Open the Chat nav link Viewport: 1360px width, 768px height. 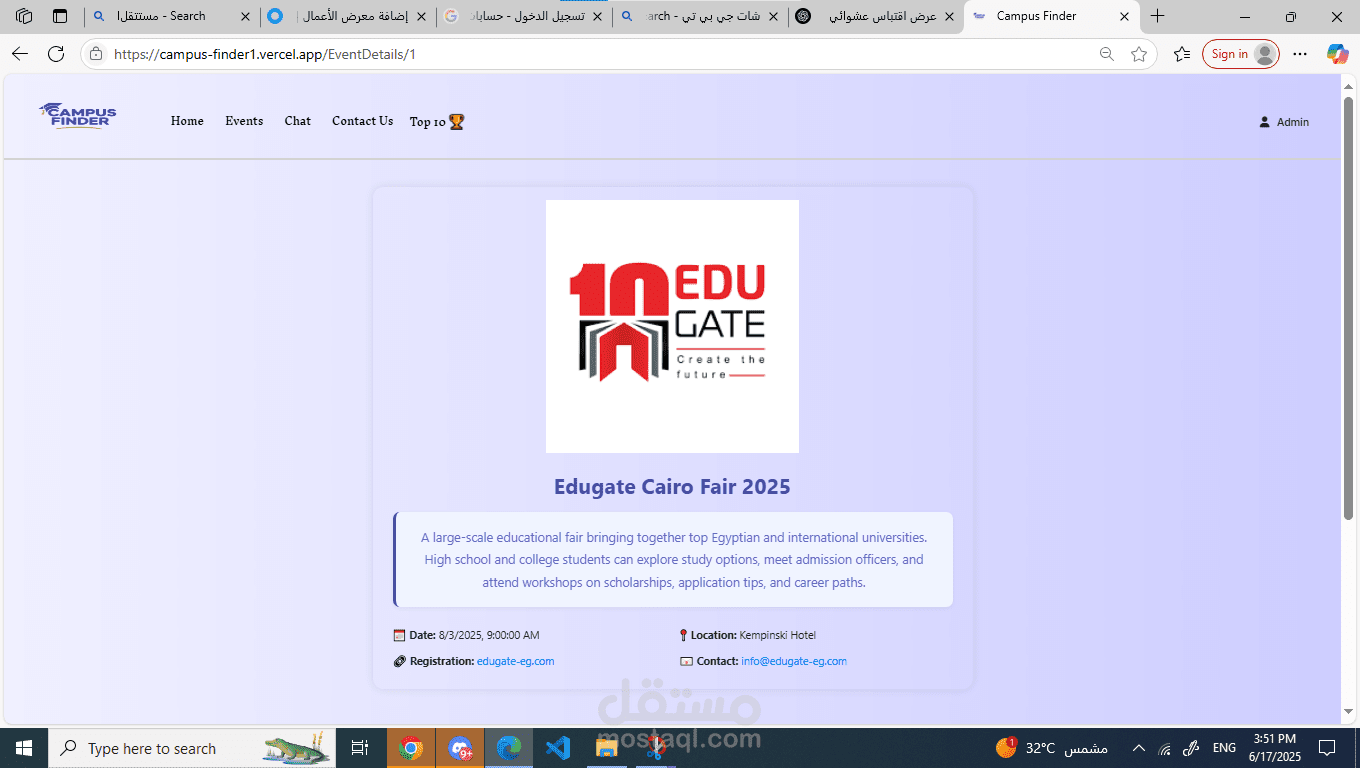(x=297, y=121)
